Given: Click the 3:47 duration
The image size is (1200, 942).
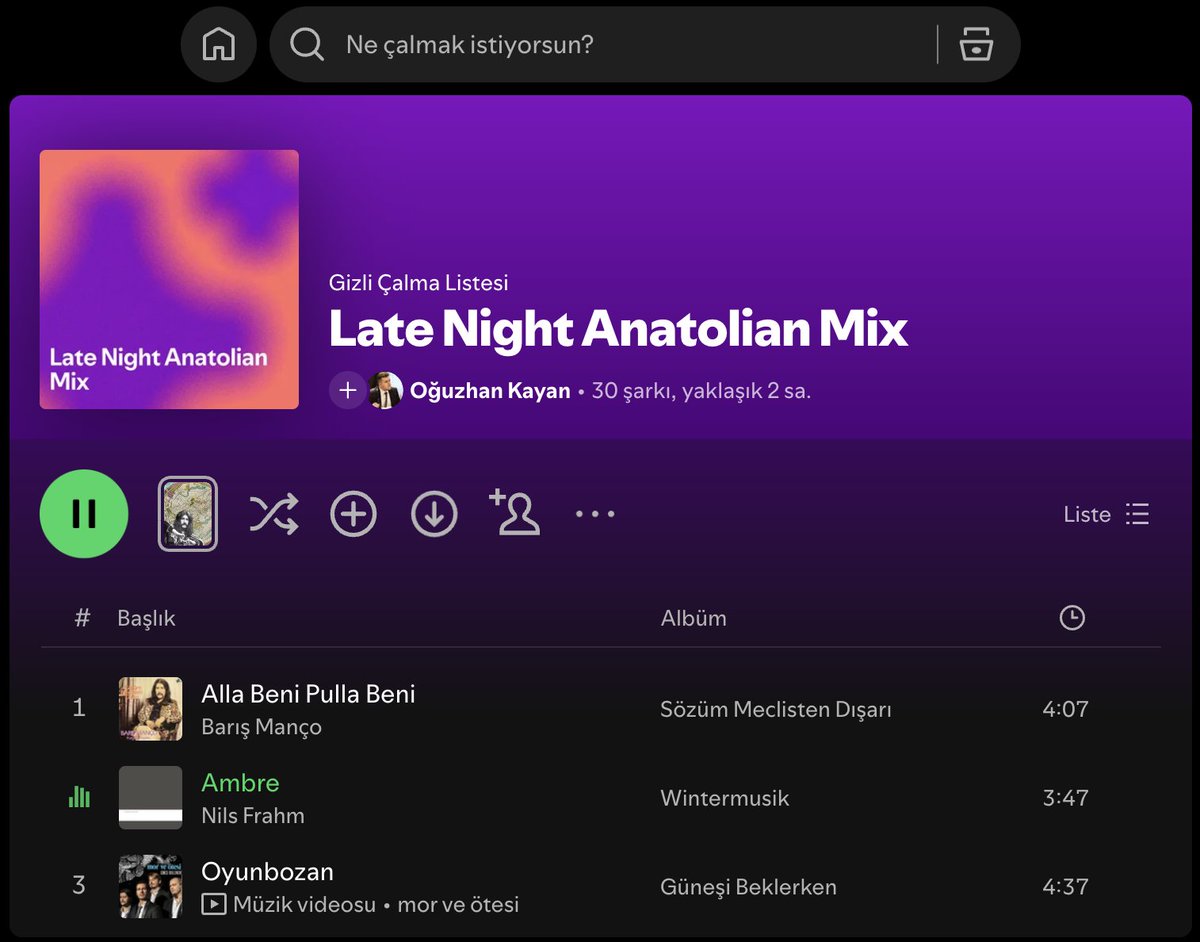Looking at the screenshot, I should (1065, 798).
